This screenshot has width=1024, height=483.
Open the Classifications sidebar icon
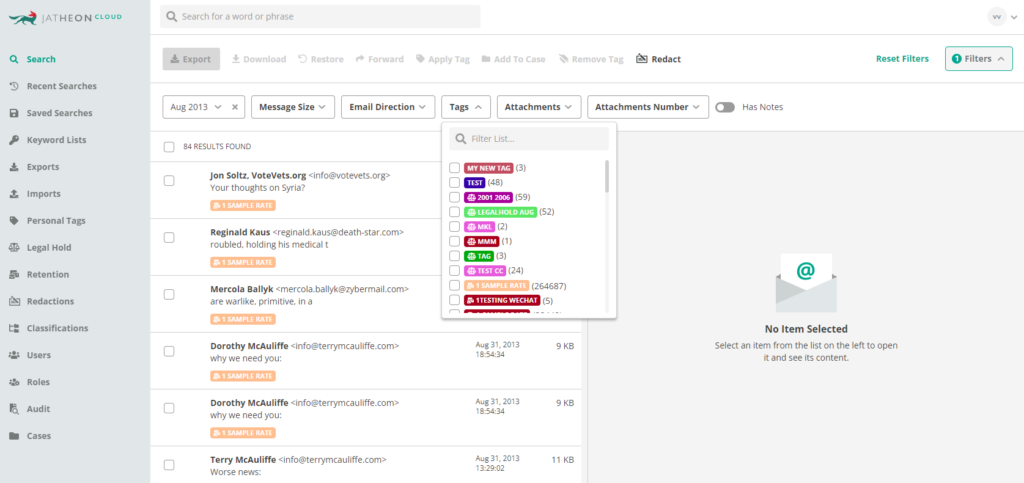14,328
